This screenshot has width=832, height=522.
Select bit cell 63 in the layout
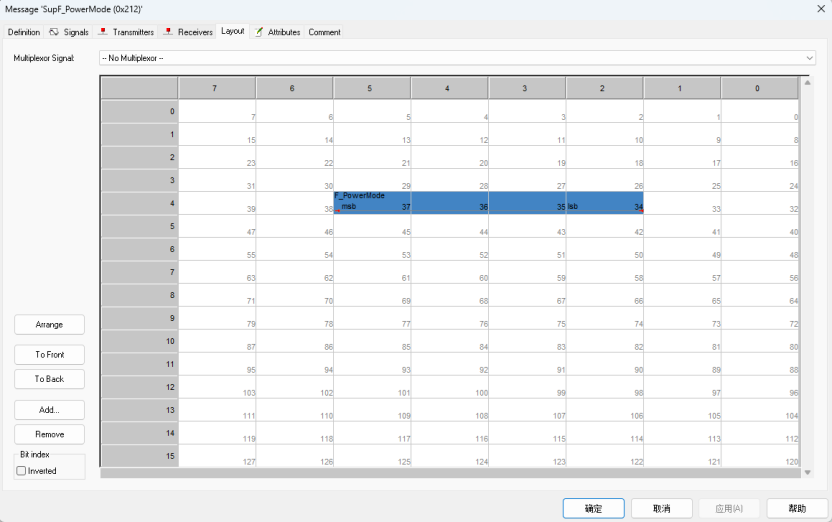tap(217, 272)
